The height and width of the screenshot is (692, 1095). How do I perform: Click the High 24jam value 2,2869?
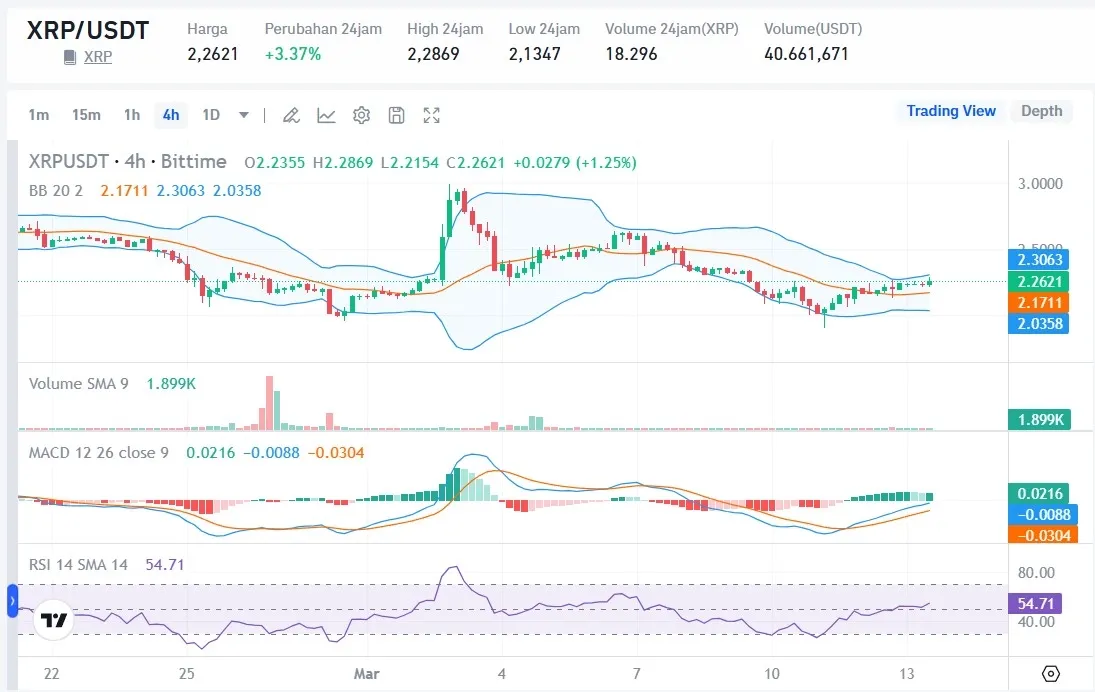coord(433,54)
